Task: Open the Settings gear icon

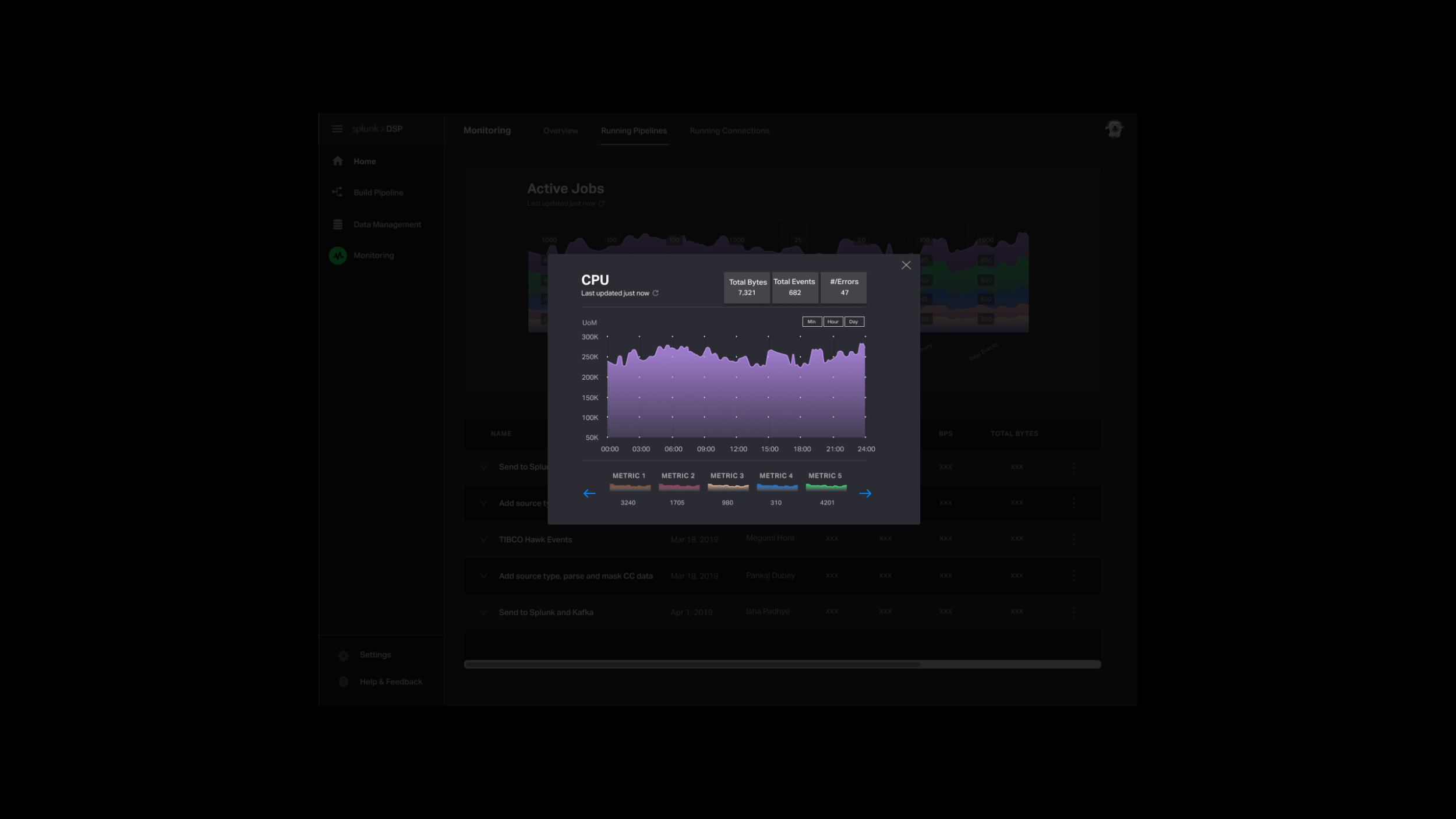Action: coord(344,655)
